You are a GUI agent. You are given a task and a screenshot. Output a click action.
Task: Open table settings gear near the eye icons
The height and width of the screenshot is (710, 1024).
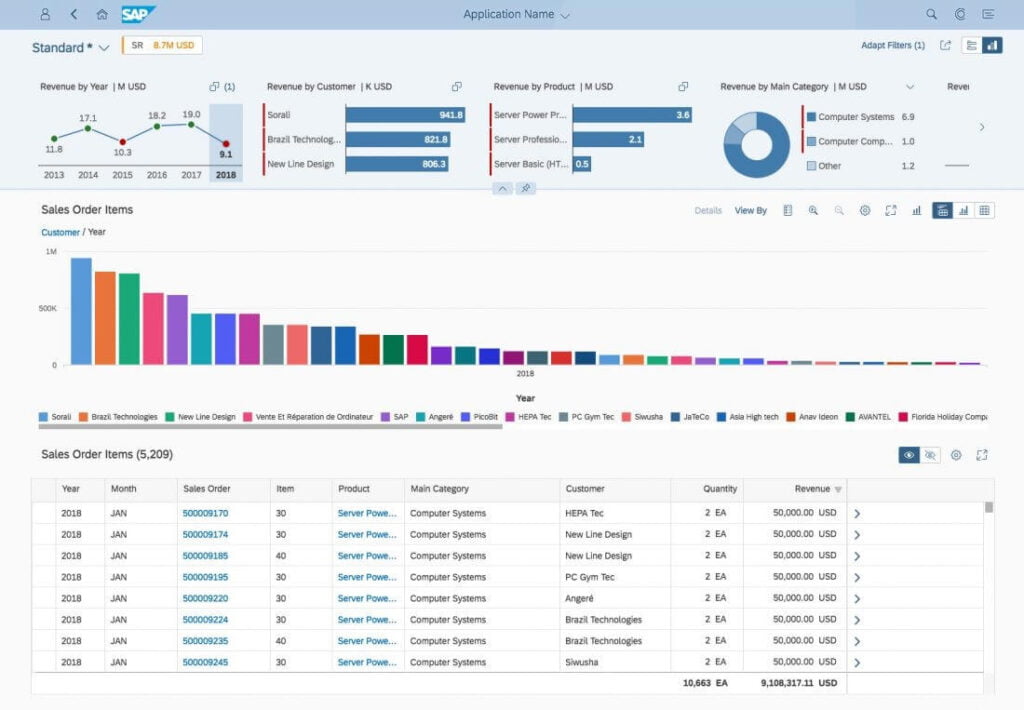[956, 455]
